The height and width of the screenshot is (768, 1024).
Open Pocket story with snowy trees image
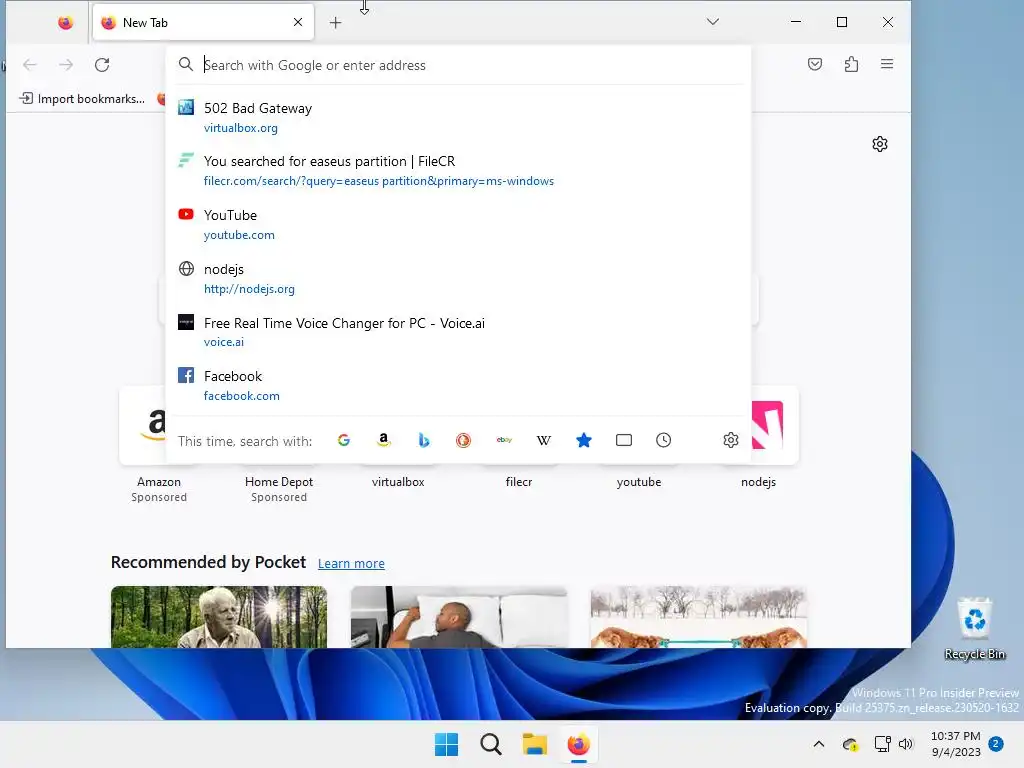coord(698,616)
